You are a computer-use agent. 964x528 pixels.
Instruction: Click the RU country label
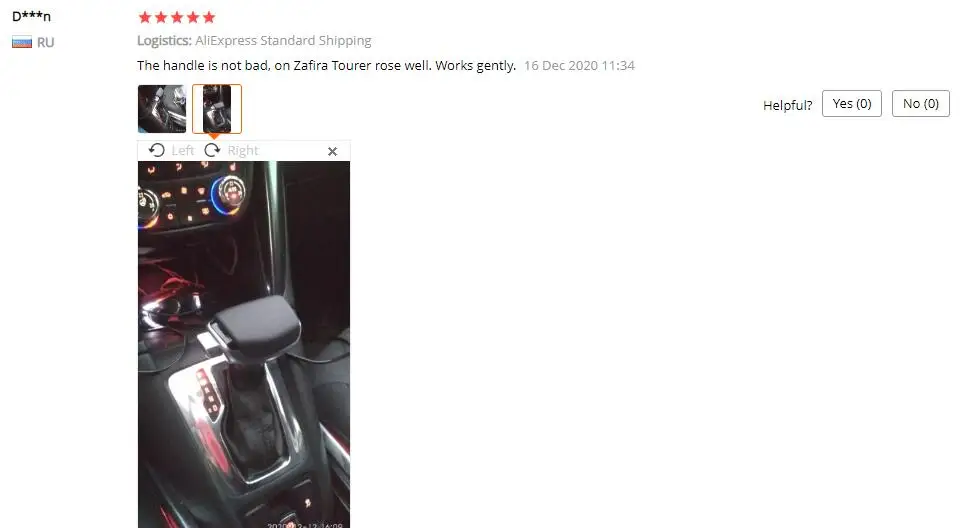(45, 42)
